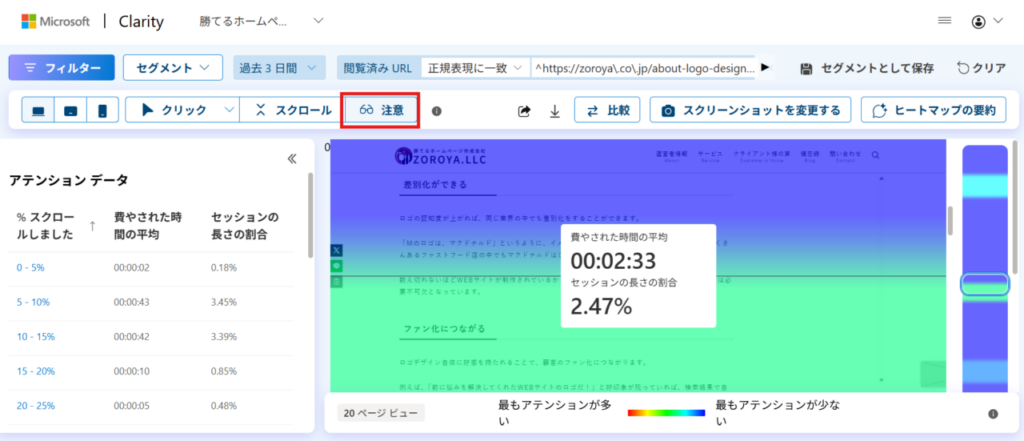
Task: Click the share heatmap icon
Action: click(x=524, y=111)
